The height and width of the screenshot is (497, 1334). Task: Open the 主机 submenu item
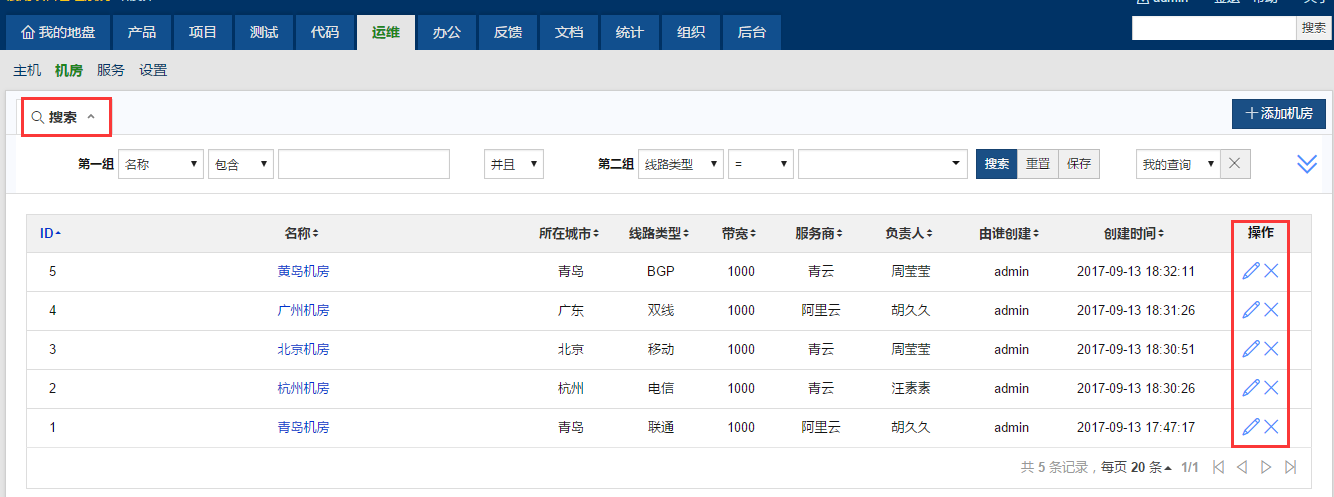(27, 70)
